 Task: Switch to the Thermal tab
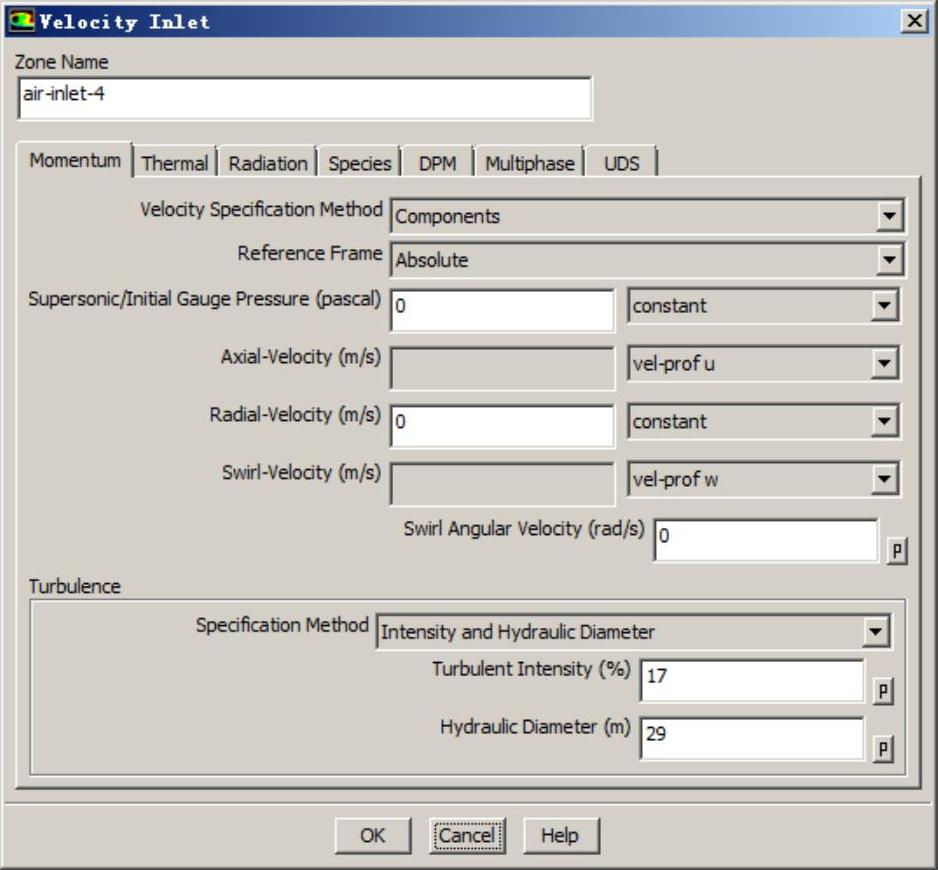point(175,163)
